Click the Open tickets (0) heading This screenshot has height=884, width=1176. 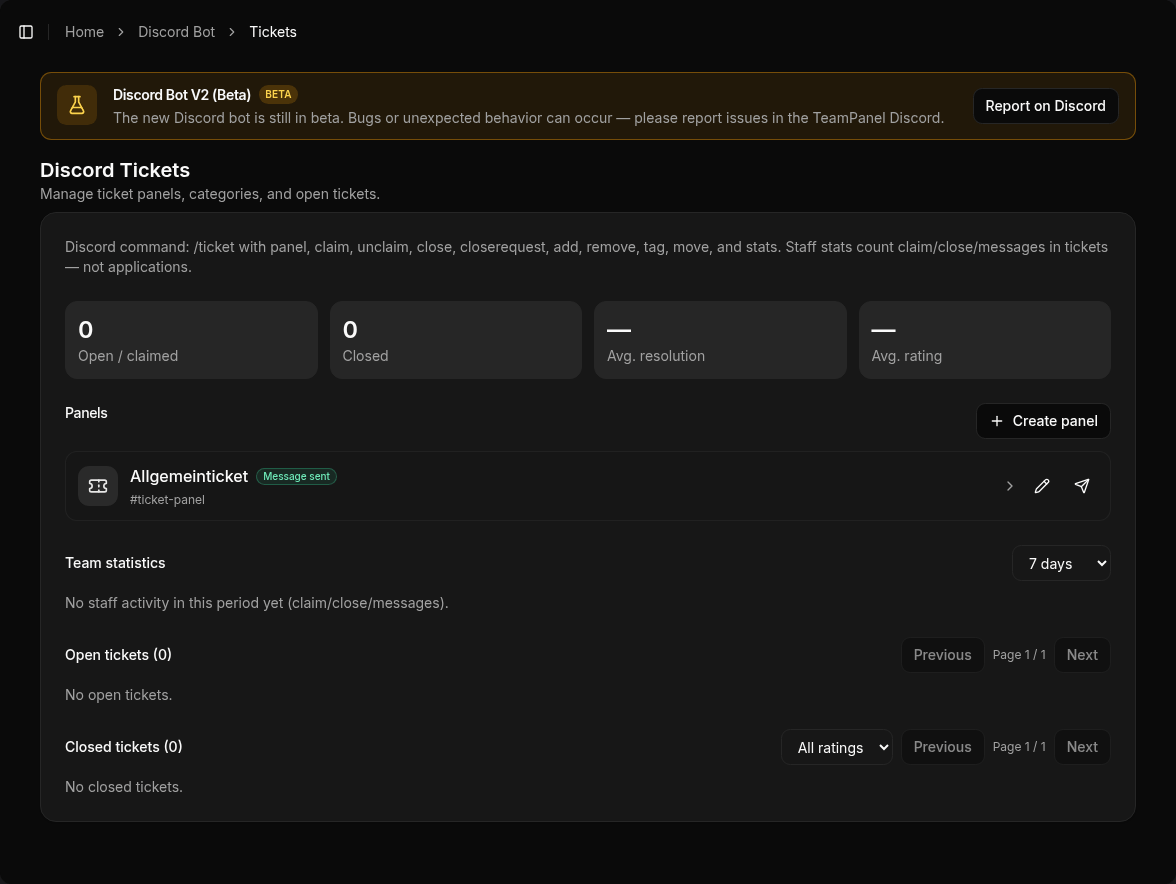pyautogui.click(x=118, y=655)
